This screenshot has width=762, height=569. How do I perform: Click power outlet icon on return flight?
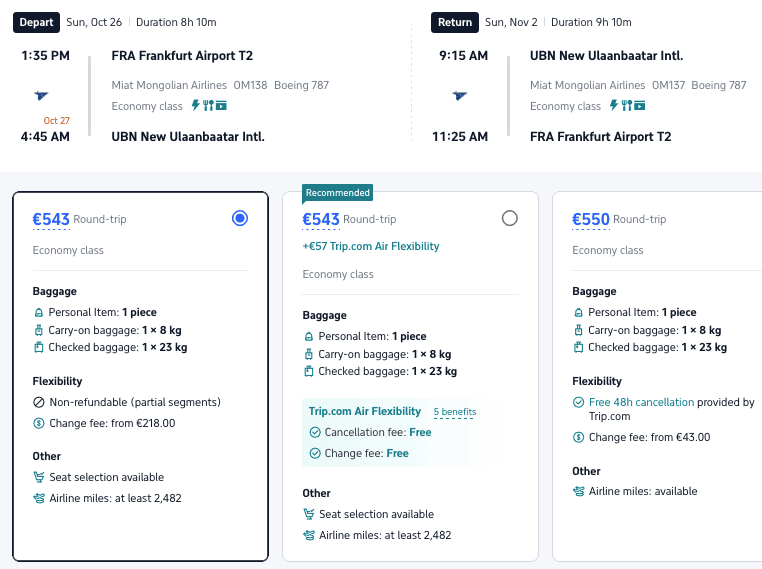coord(614,106)
